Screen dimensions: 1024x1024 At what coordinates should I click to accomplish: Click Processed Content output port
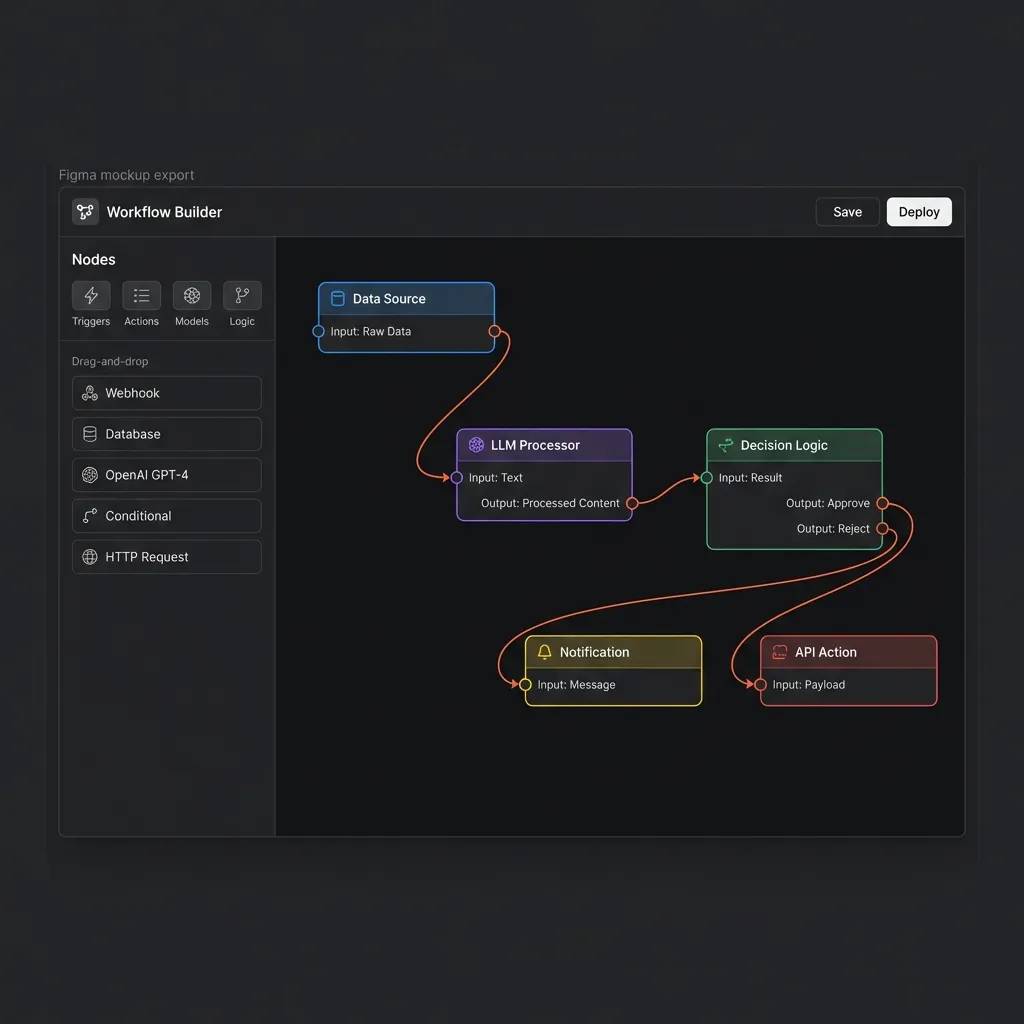632,504
